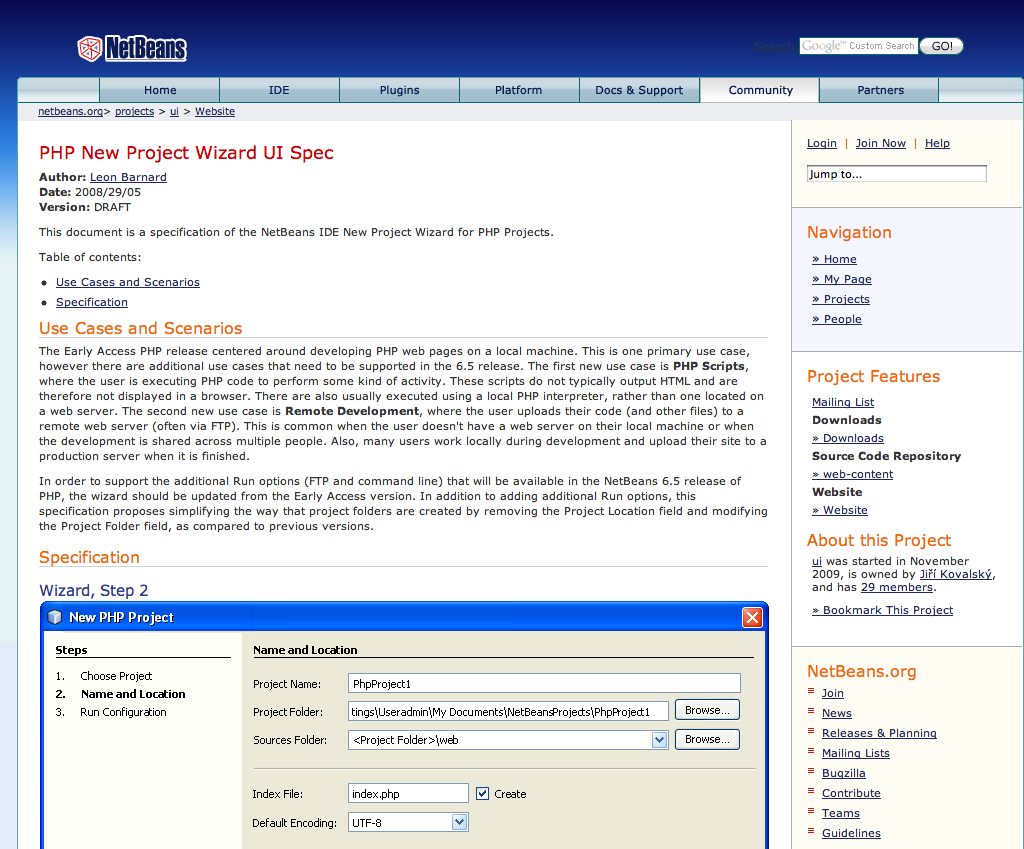Click the » Website link in Project Features
Viewport: 1024px width, 849px height.
click(840, 510)
